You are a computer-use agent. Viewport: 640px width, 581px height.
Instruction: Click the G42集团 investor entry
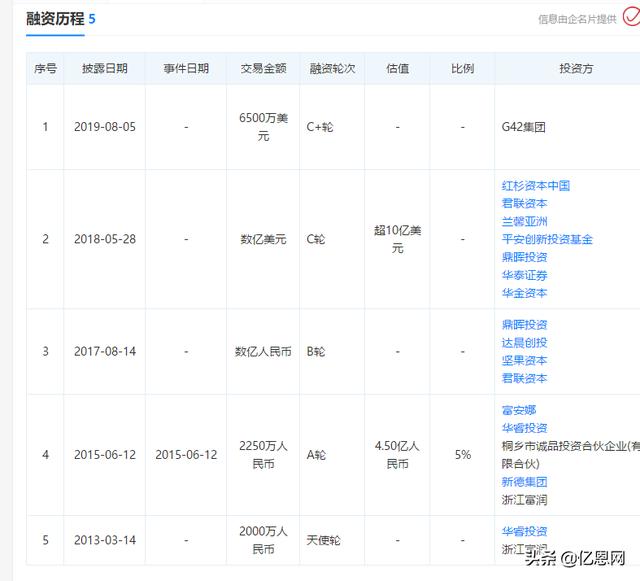(x=524, y=127)
